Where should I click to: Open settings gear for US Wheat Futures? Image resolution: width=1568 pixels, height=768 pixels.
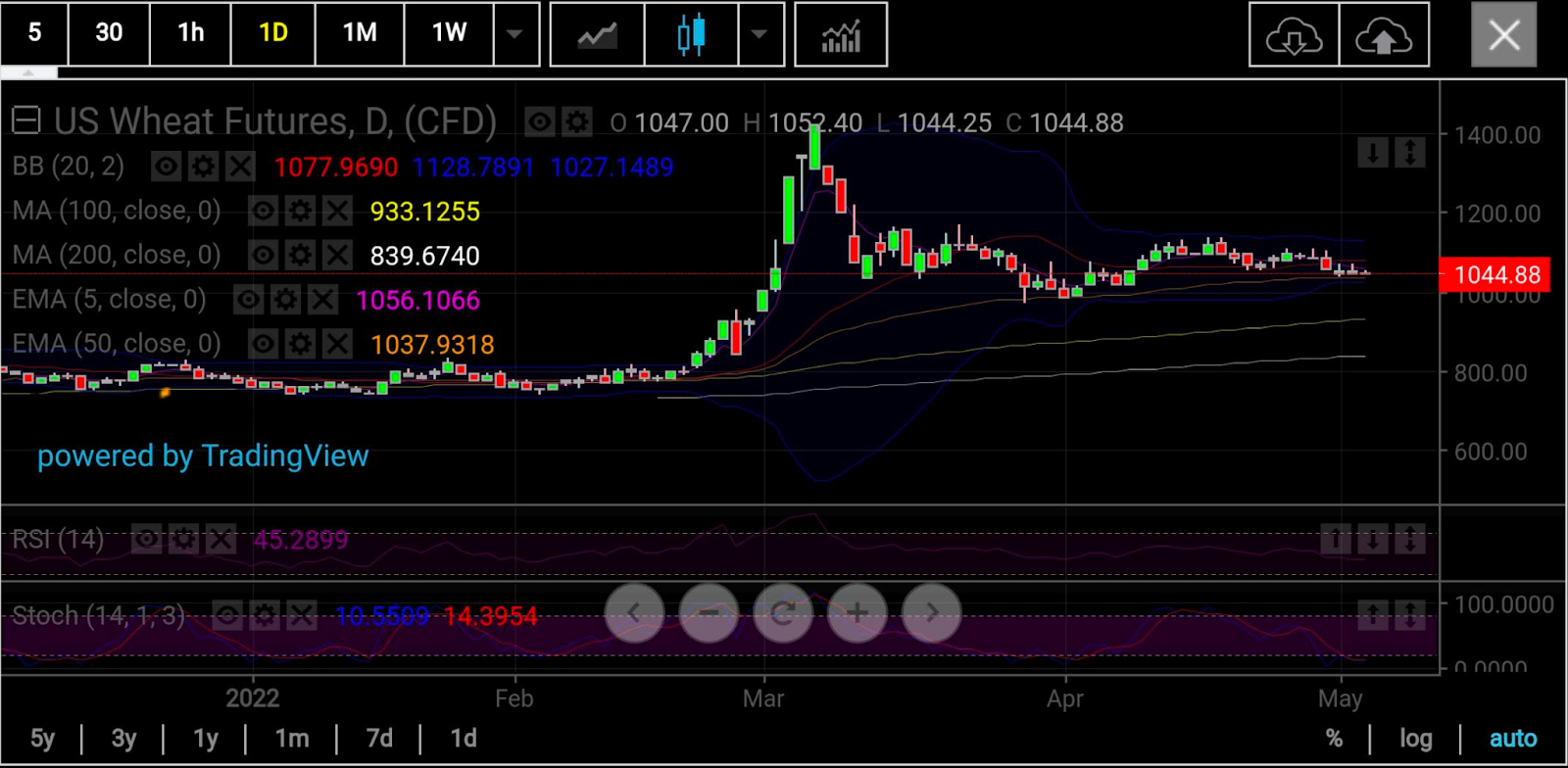point(577,122)
